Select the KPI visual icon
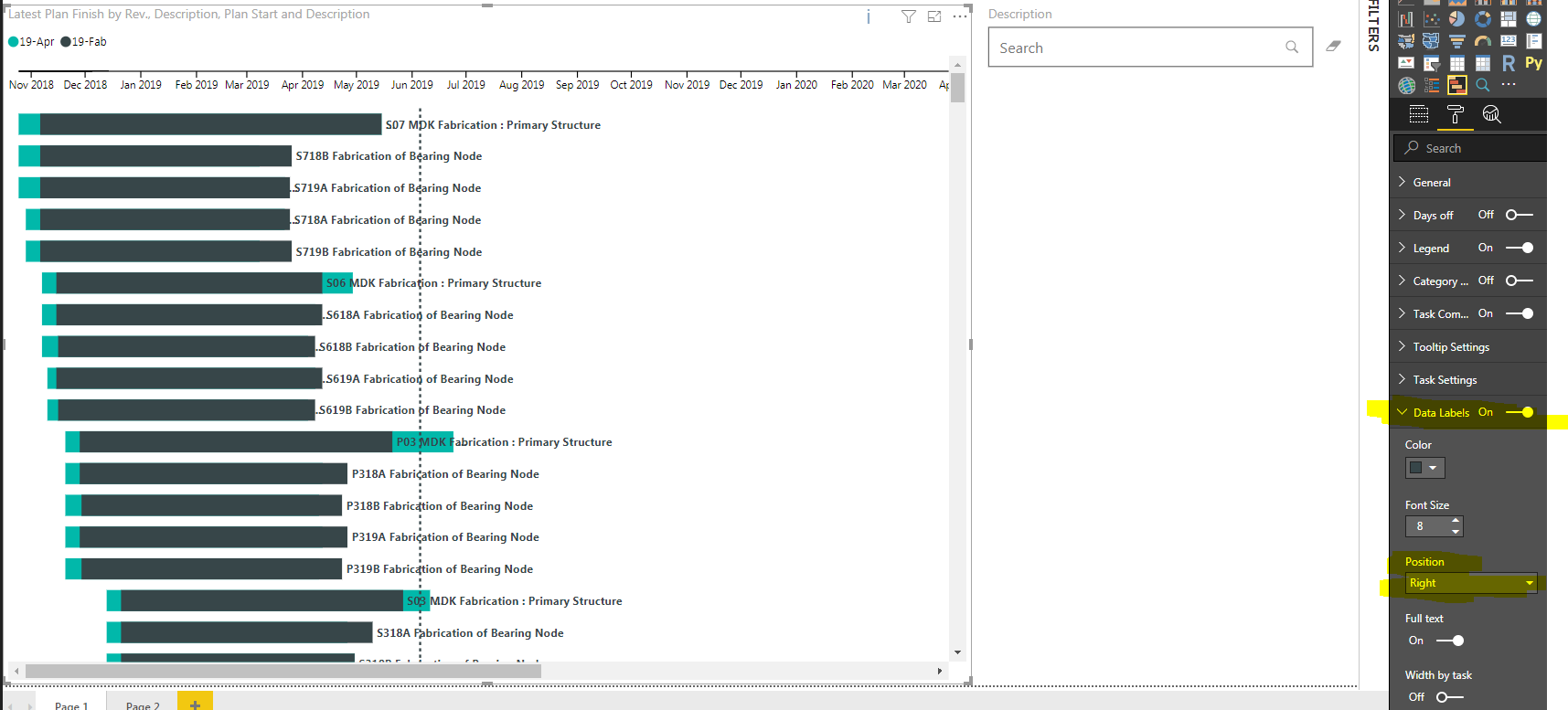Viewport: 1568px width, 710px height. point(1406,63)
